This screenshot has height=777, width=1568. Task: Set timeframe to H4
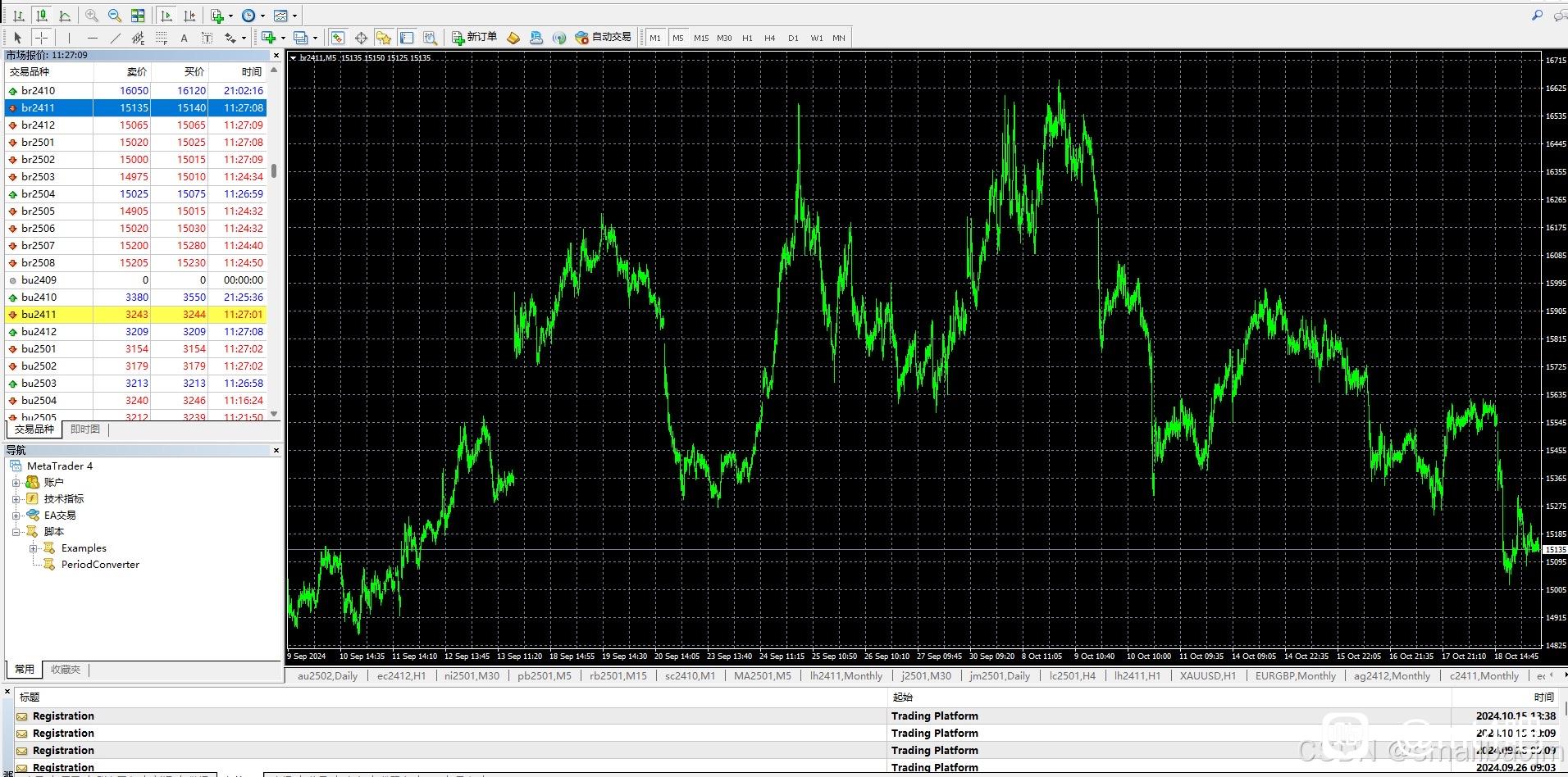(x=770, y=38)
